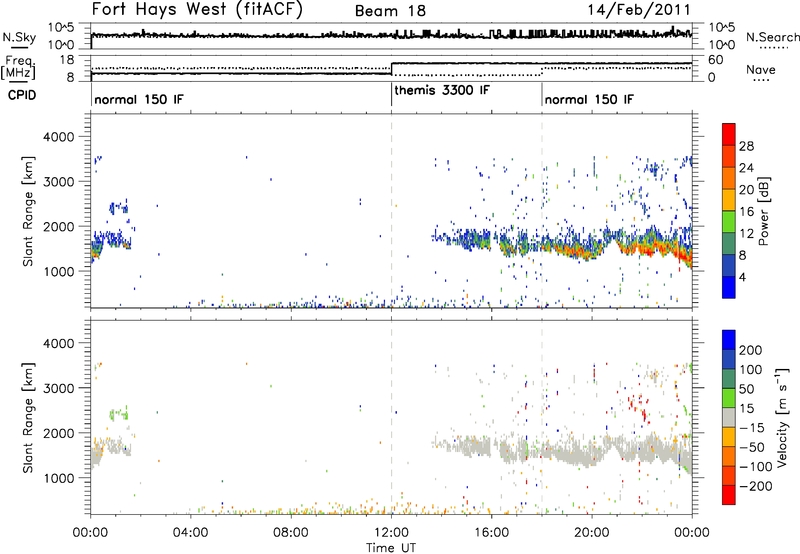The height and width of the screenshot is (554, 800).
Task: Click the power panel 'Slant Range [km]' label
Action: (29, 211)
